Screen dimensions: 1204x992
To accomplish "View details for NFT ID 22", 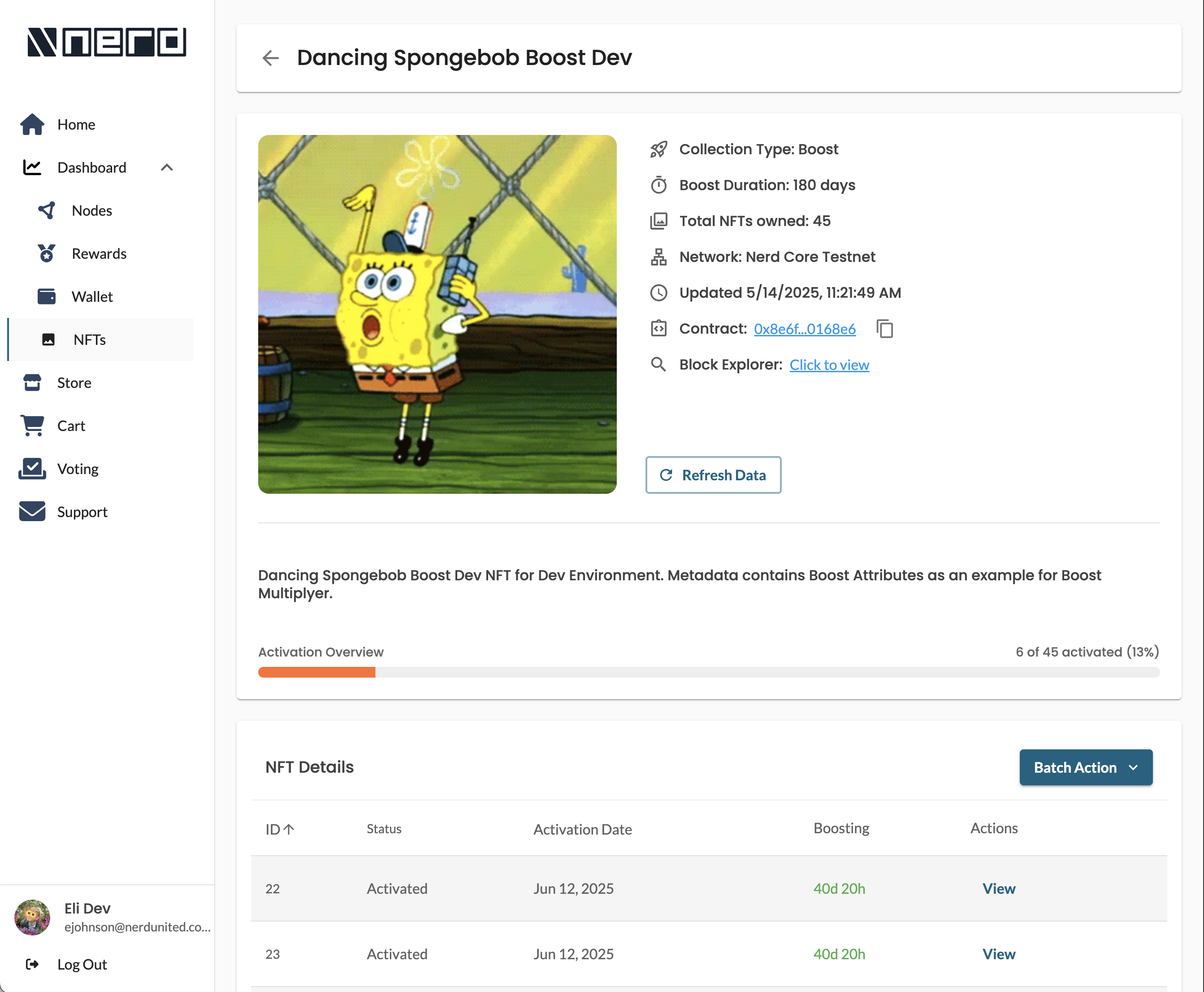I will pyautogui.click(x=998, y=888).
